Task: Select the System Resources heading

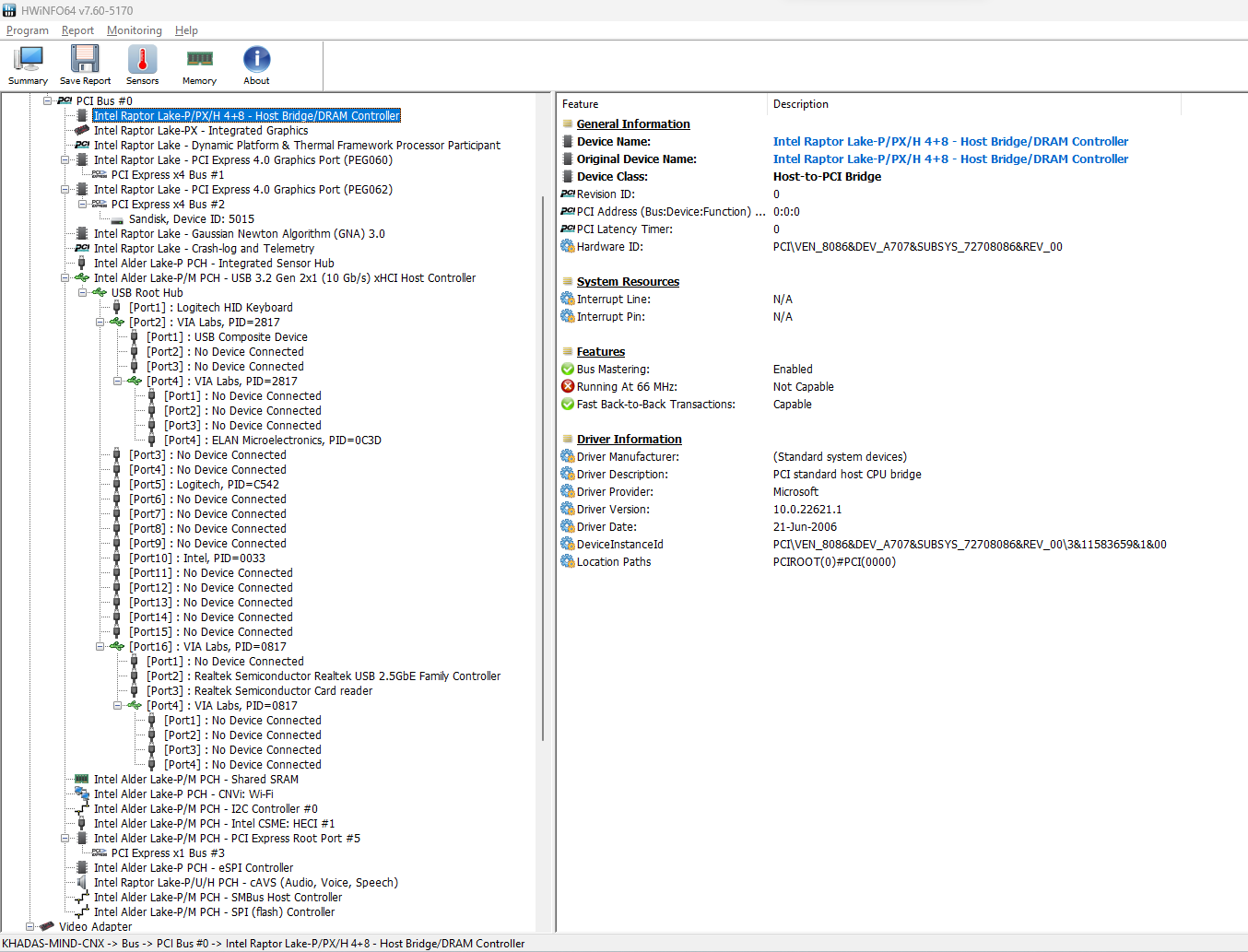Action: [628, 282]
